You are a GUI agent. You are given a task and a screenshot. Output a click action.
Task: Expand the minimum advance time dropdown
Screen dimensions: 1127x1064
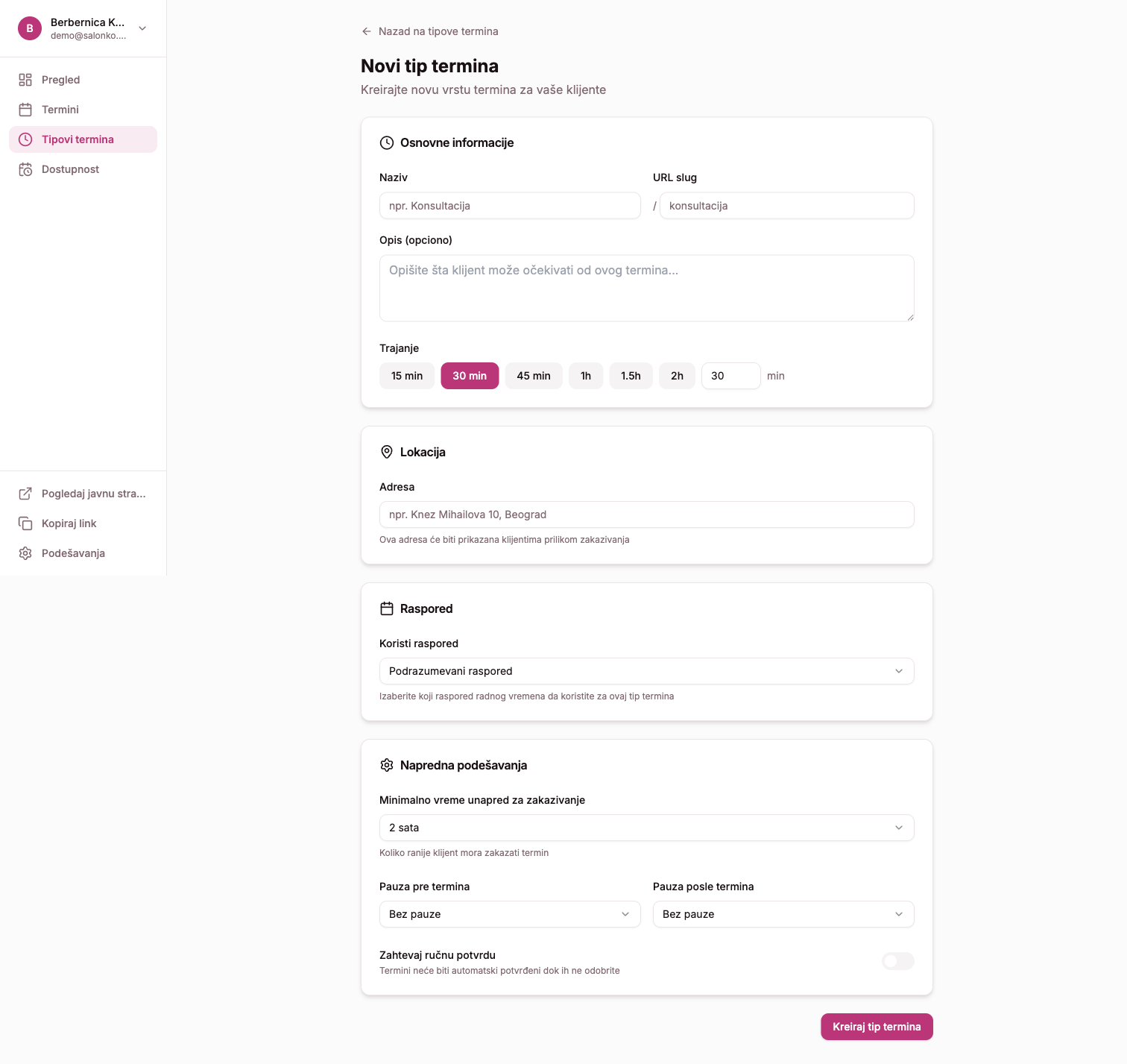point(646,828)
